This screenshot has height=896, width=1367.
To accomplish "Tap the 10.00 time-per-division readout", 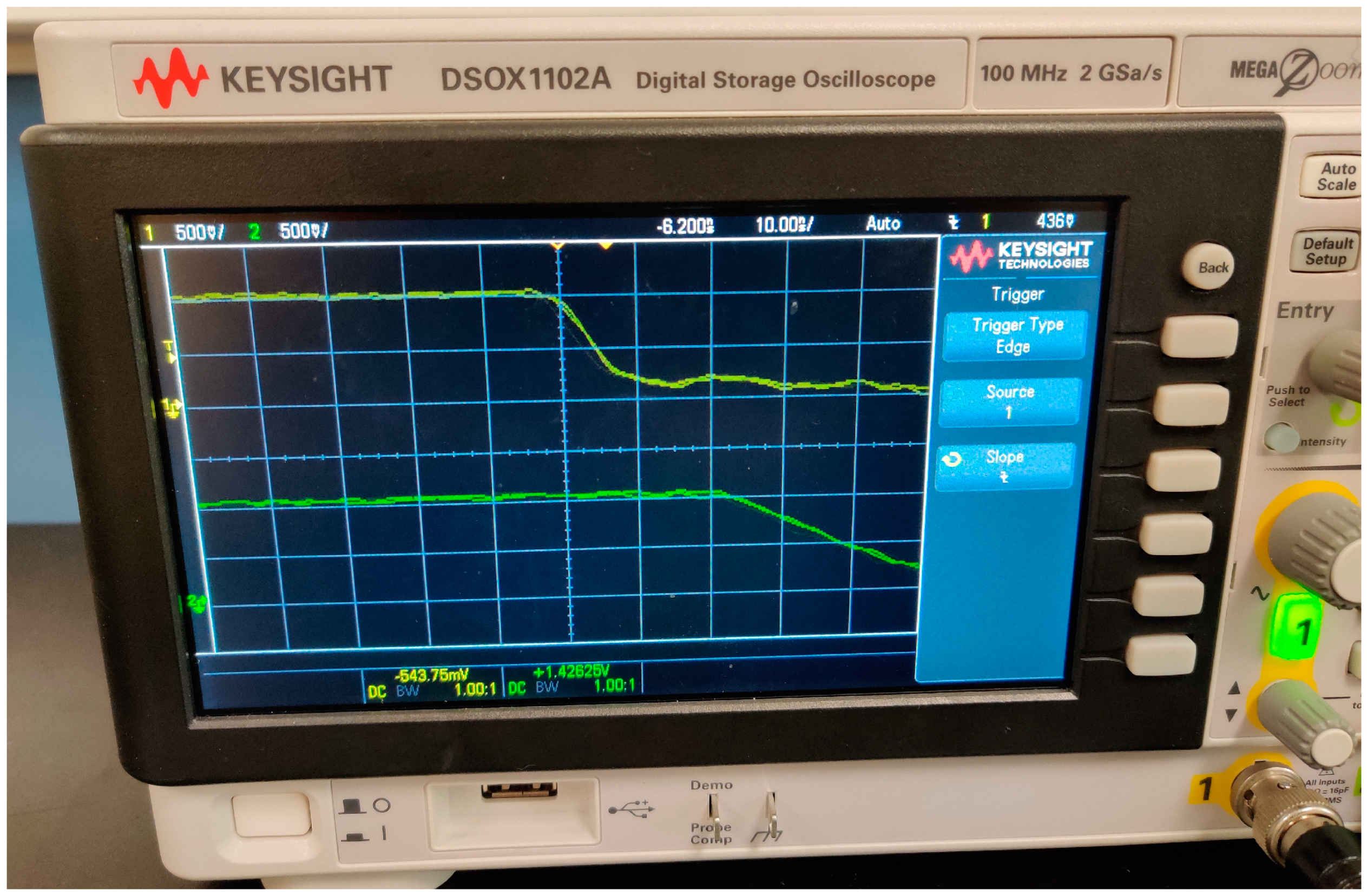I will pos(784,225).
